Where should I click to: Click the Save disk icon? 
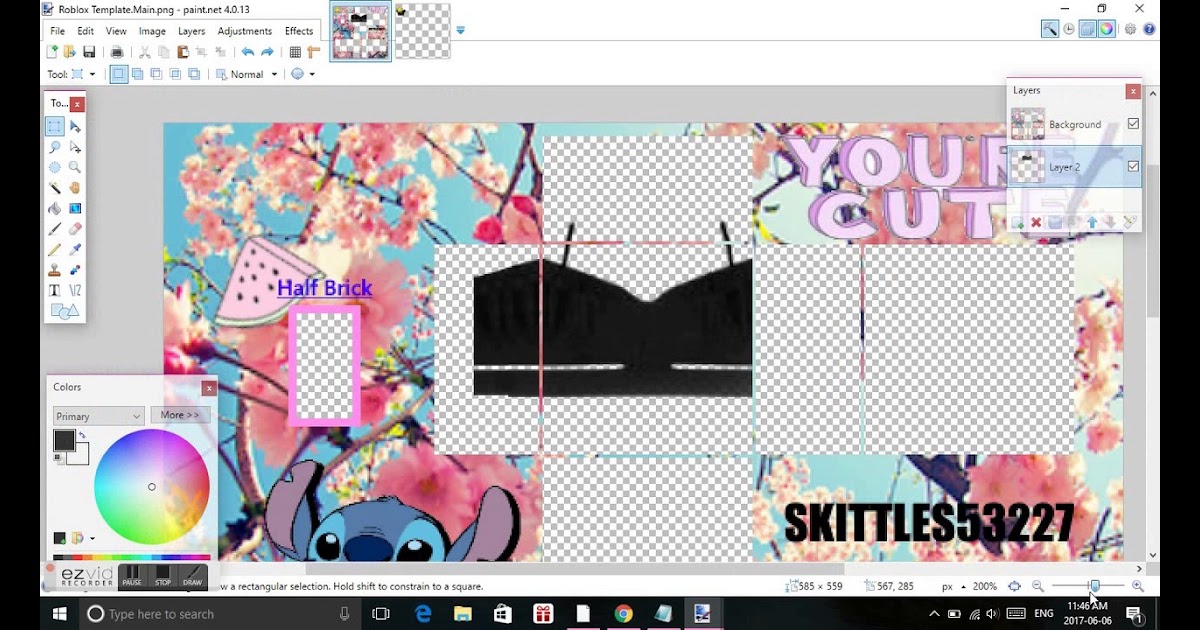(x=89, y=52)
